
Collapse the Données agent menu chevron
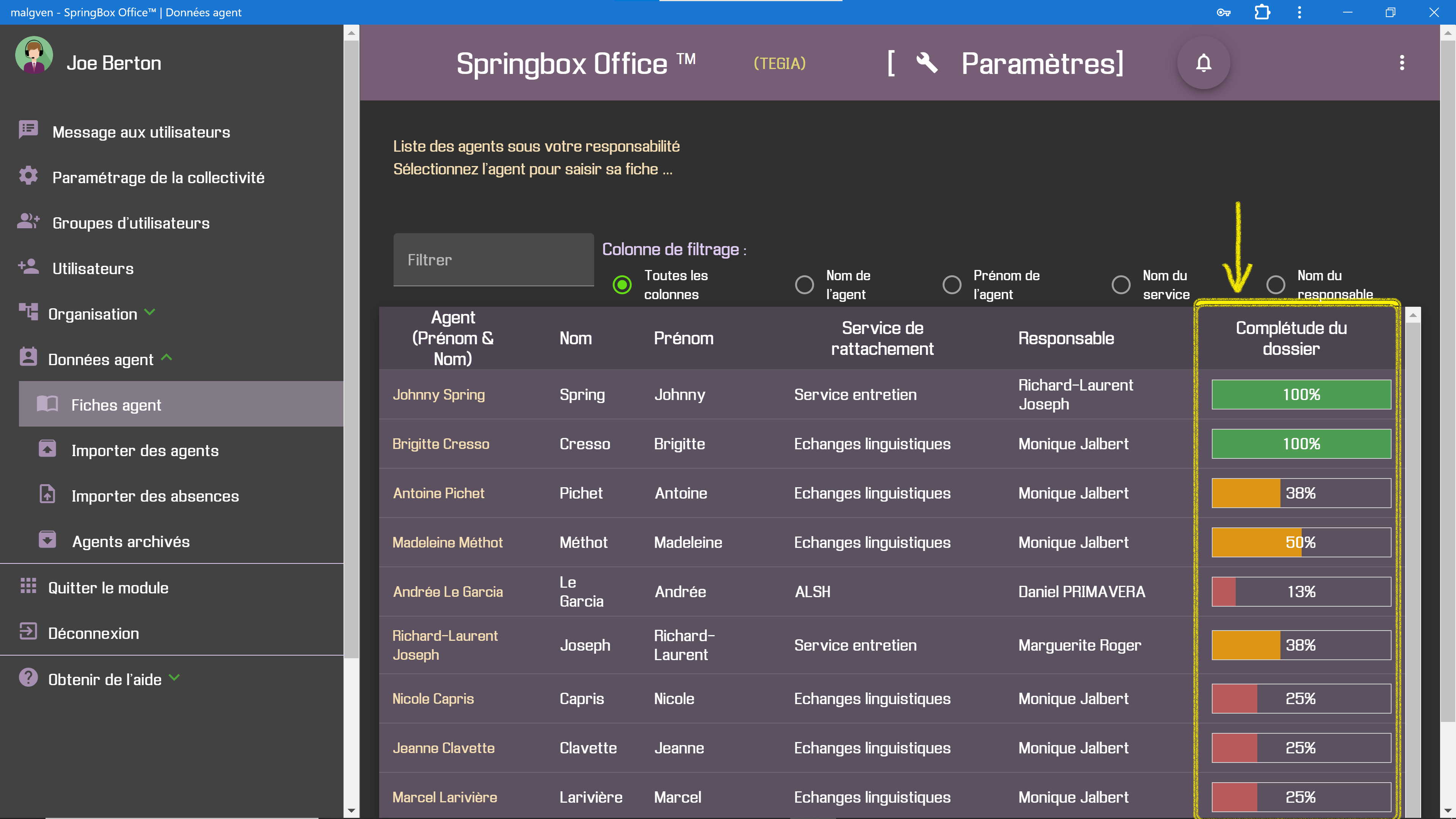(x=167, y=357)
